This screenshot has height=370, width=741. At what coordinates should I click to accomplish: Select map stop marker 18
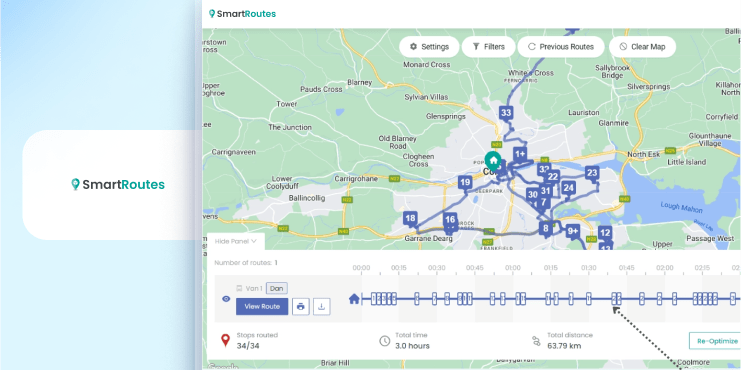point(411,219)
